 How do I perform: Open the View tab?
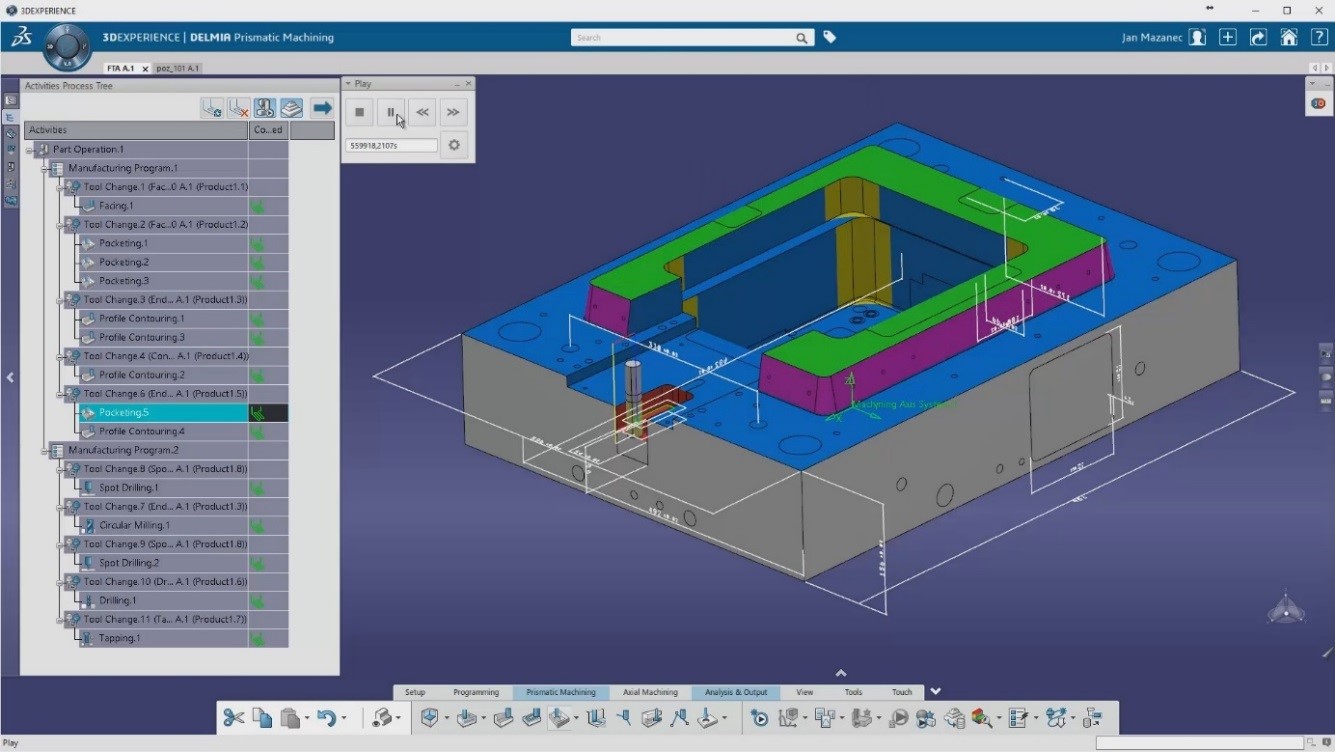(x=805, y=692)
